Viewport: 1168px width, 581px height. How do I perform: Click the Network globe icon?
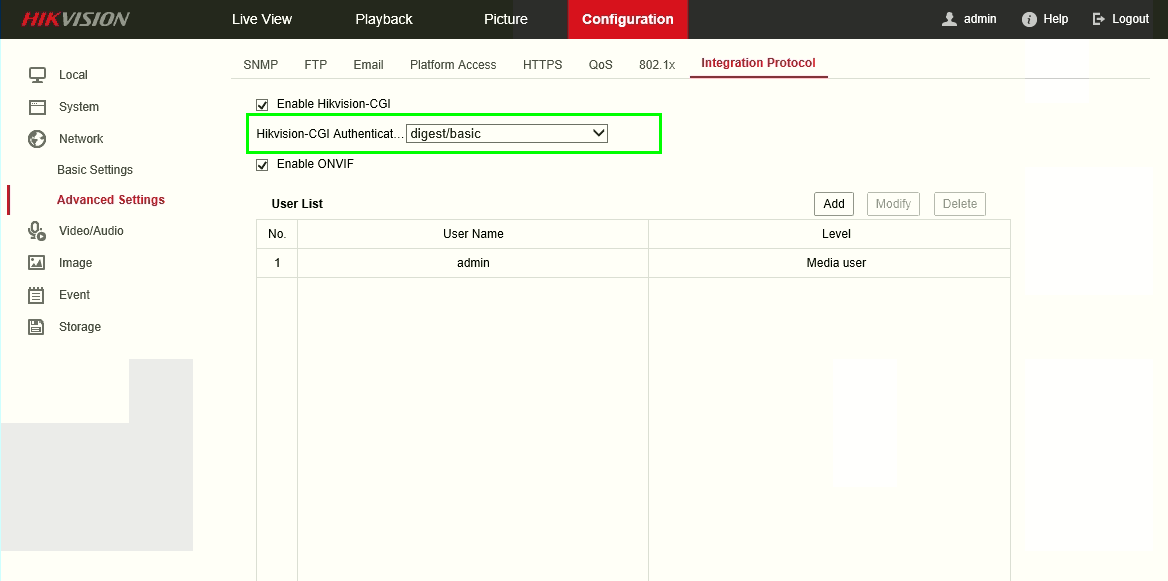coord(37,139)
